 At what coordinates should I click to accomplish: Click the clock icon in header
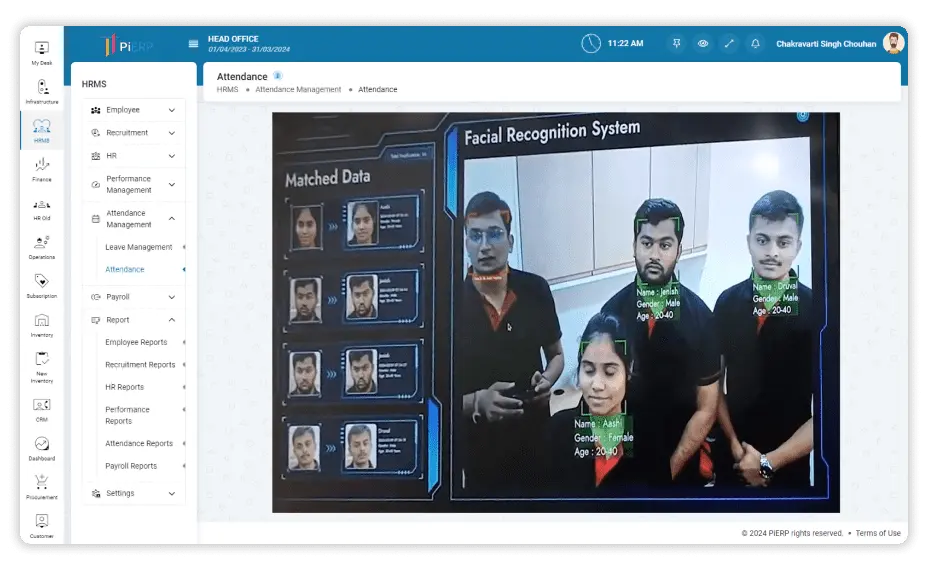pyautogui.click(x=591, y=43)
